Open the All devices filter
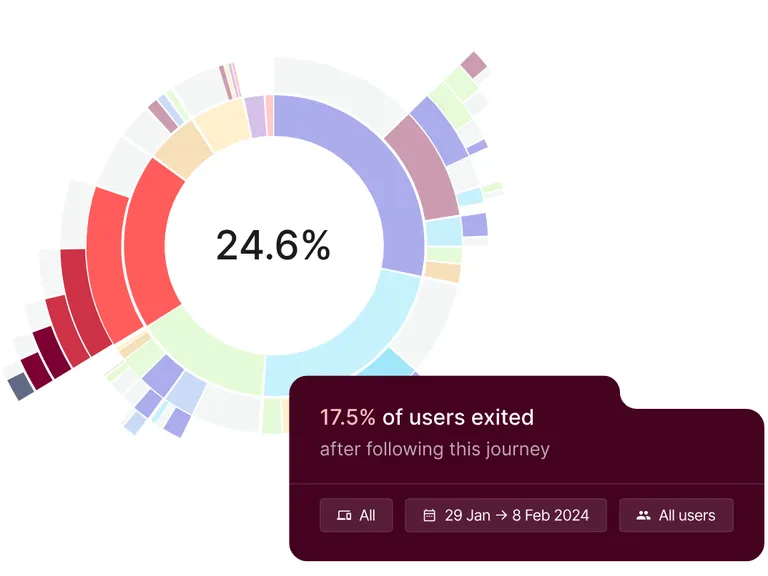Viewport: 768px width, 576px height. [356, 515]
